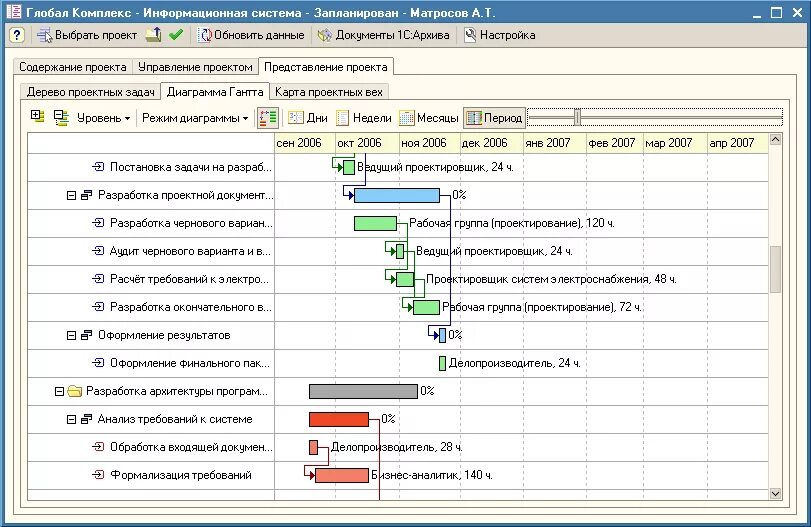Click the апр 2007 column header
Screen dimensions: 811x527
coord(738,143)
